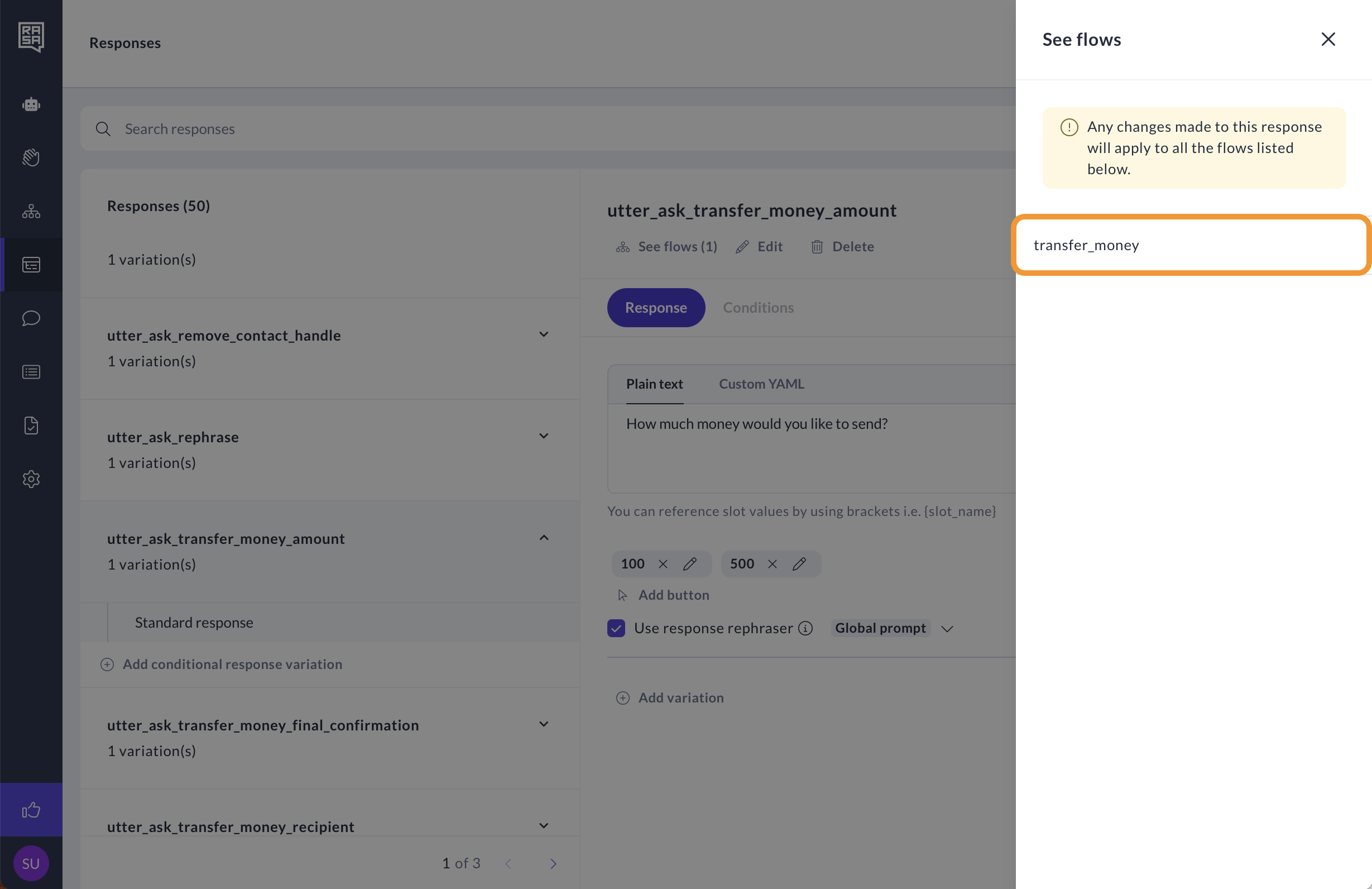Click the chat bubble icon in sidebar
Image resolution: width=1372 pixels, height=889 pixels.
click(31, 318)
